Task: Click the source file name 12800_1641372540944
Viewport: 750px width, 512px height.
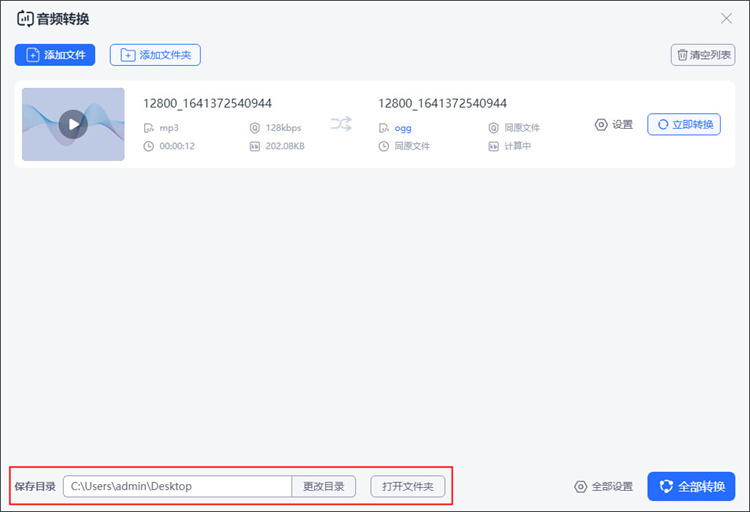Action: click(x=208, y=103)
